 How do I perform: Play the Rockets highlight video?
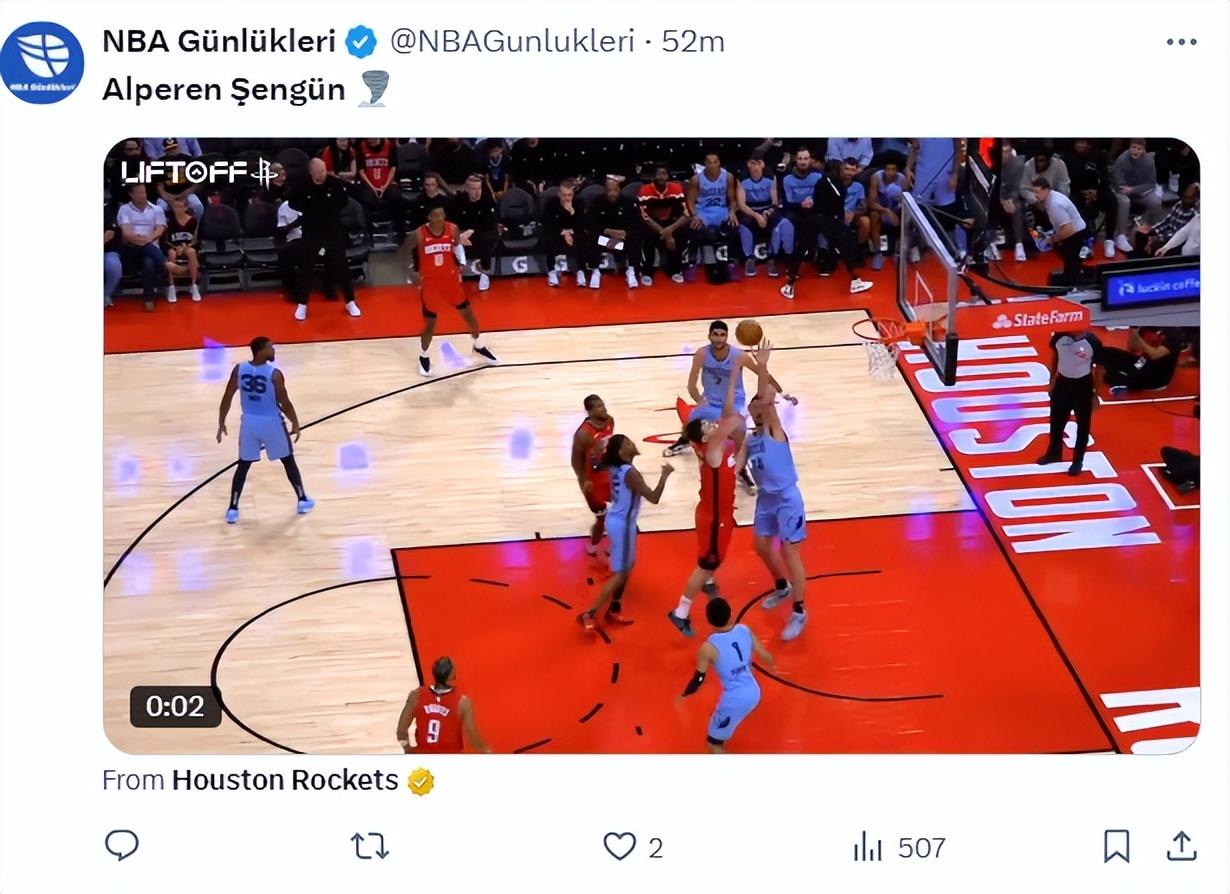pyautogui.click(x=651, y=446)
